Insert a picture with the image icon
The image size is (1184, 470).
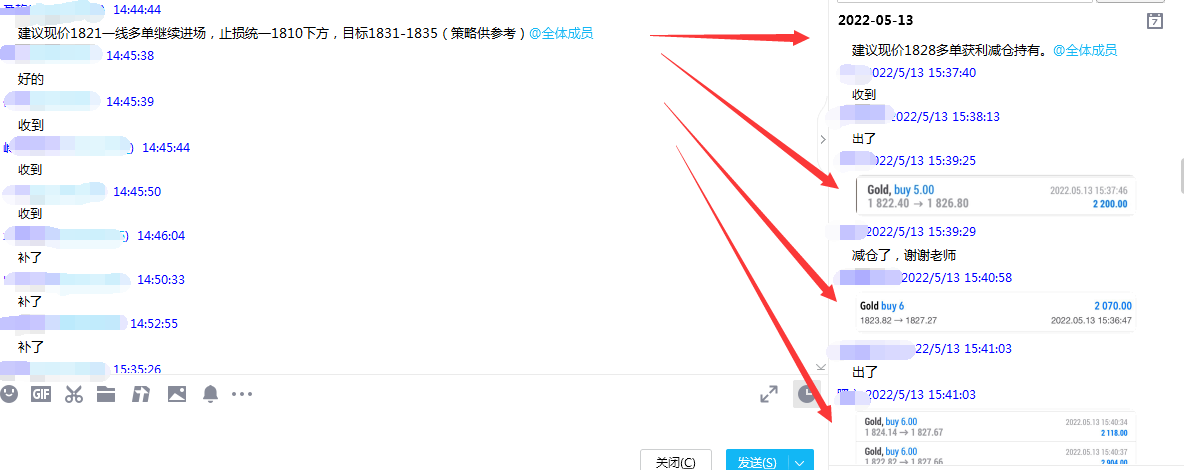tap(177, 394)
